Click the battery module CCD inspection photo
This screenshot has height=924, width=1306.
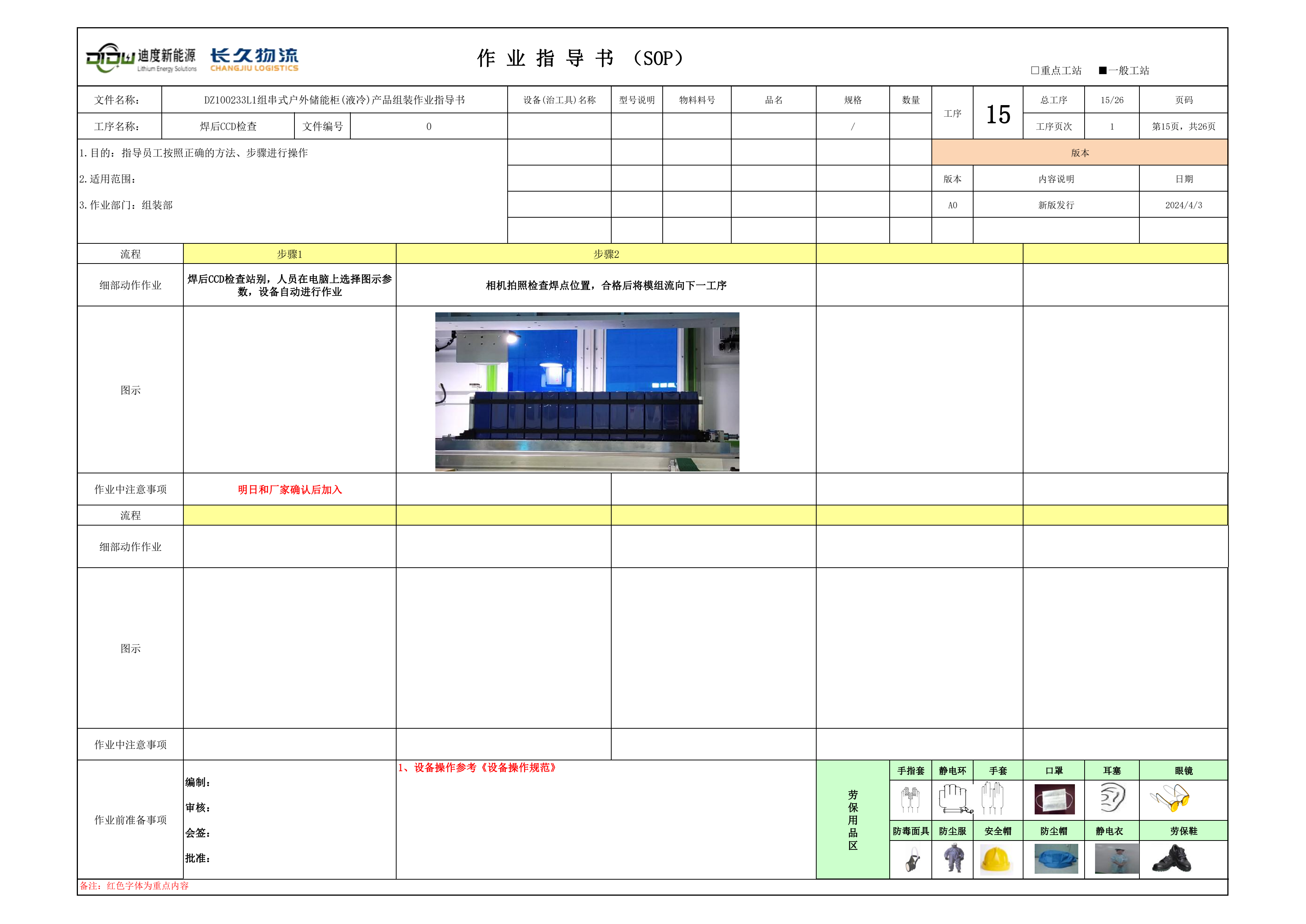tap(587, 391)
